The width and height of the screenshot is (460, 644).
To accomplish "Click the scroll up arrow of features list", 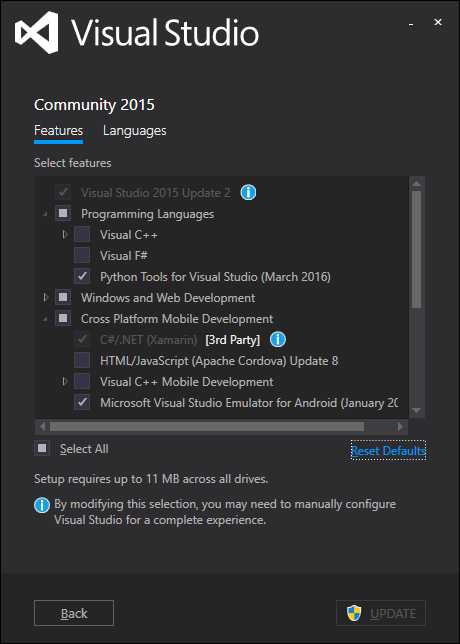I will [416, 184].
